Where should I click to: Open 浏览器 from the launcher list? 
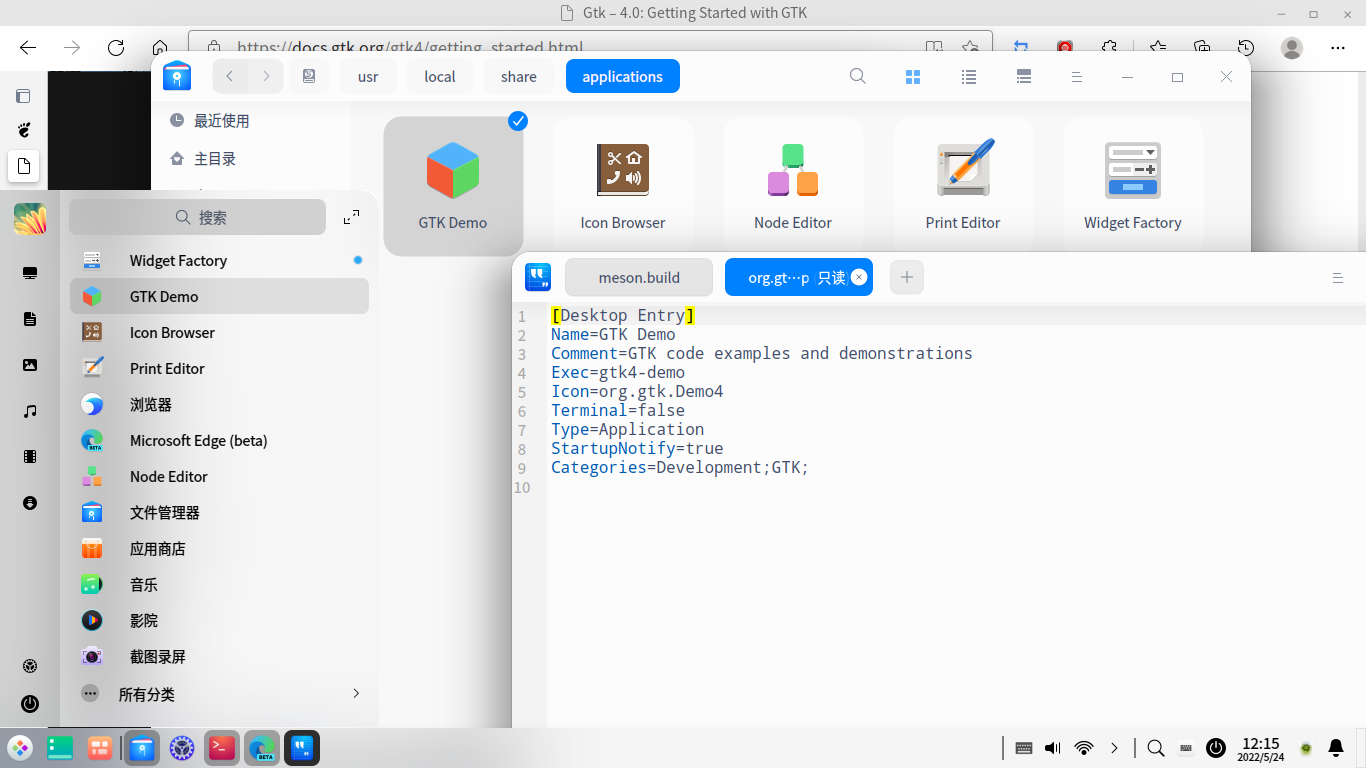219,404
